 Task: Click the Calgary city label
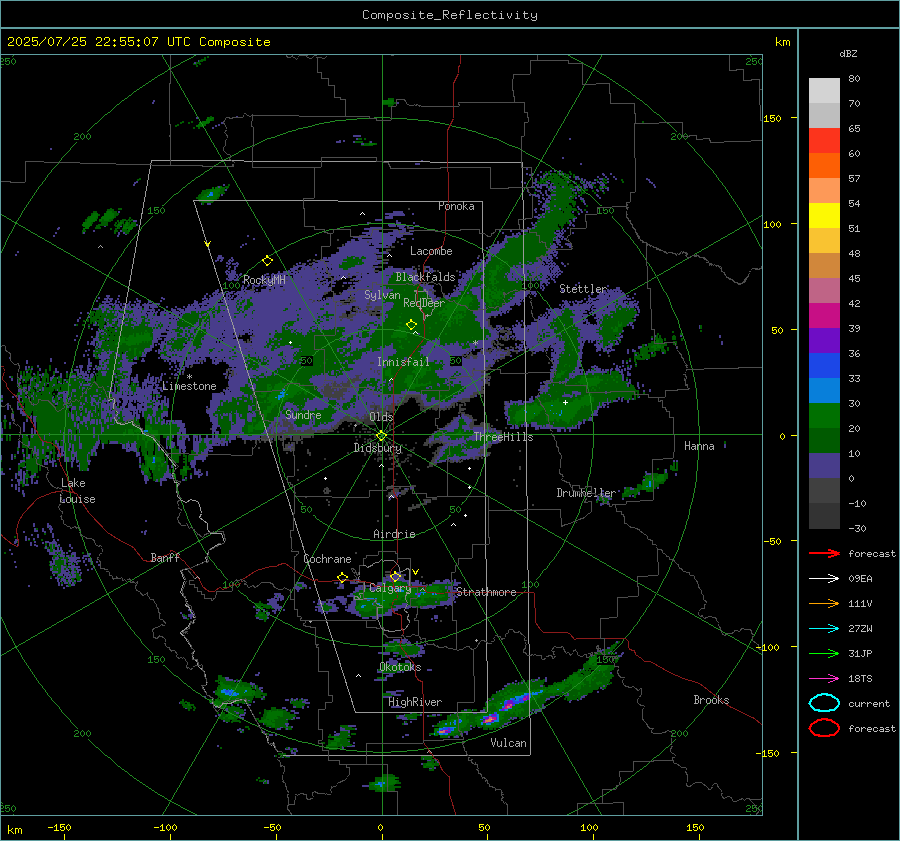[390, 588]
